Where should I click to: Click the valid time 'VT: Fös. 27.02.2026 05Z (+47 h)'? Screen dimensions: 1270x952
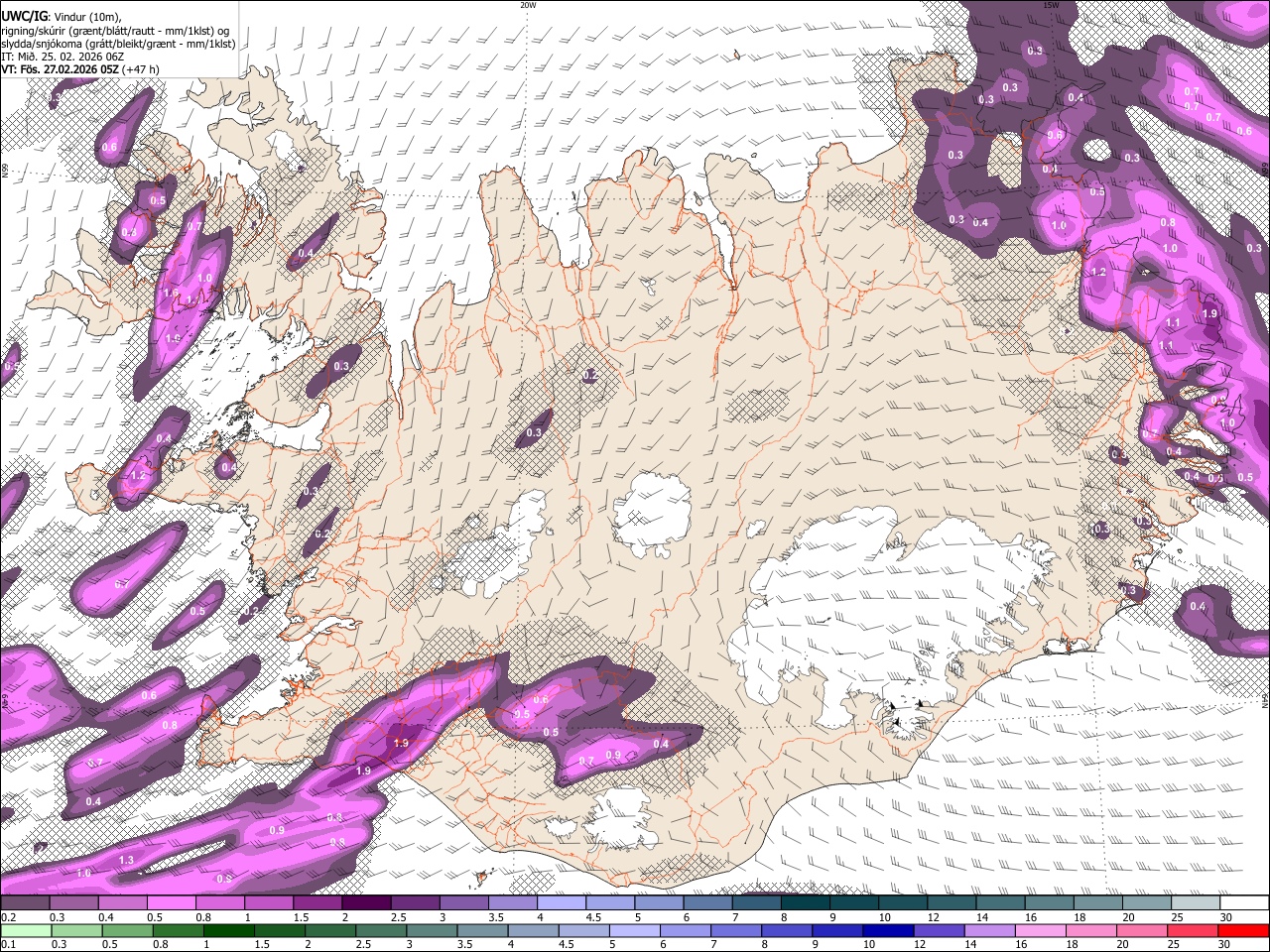pos(80,69)
